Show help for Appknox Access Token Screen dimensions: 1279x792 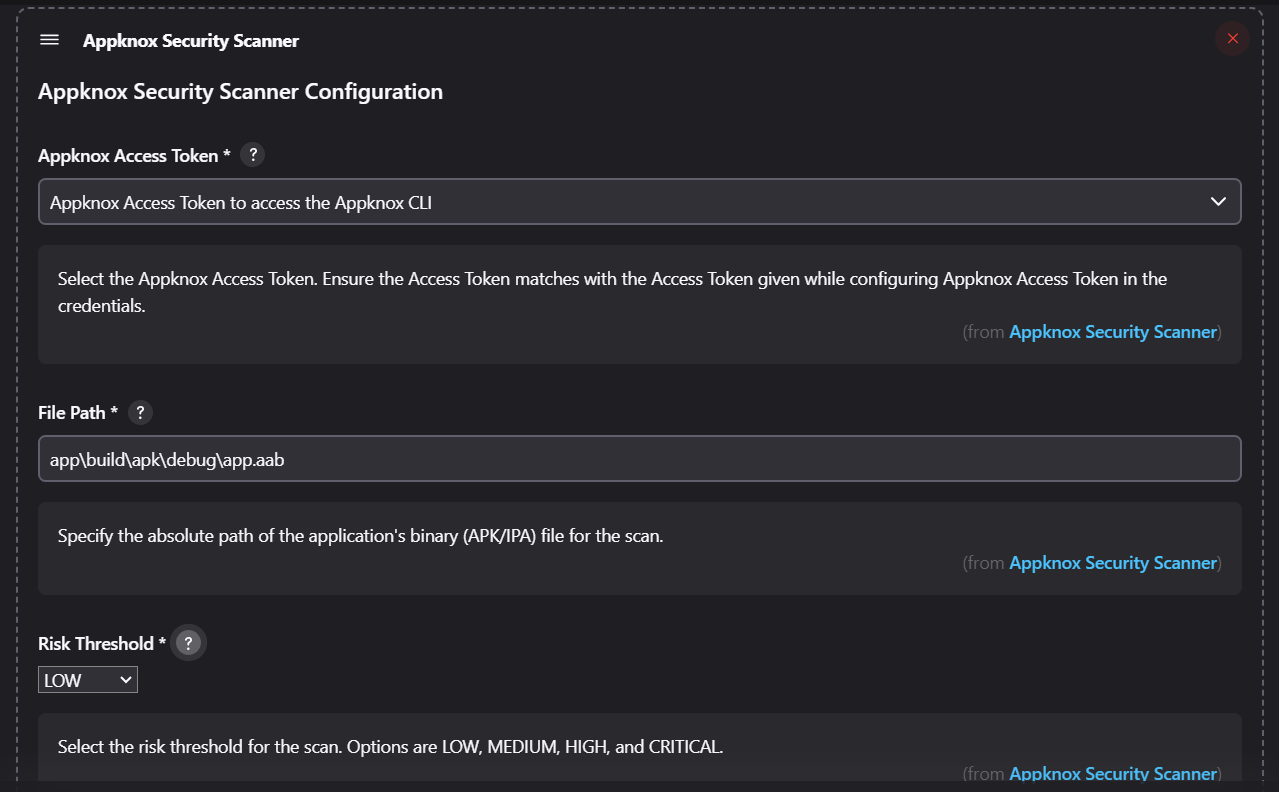pyautogui.click(x=254, y=155)
